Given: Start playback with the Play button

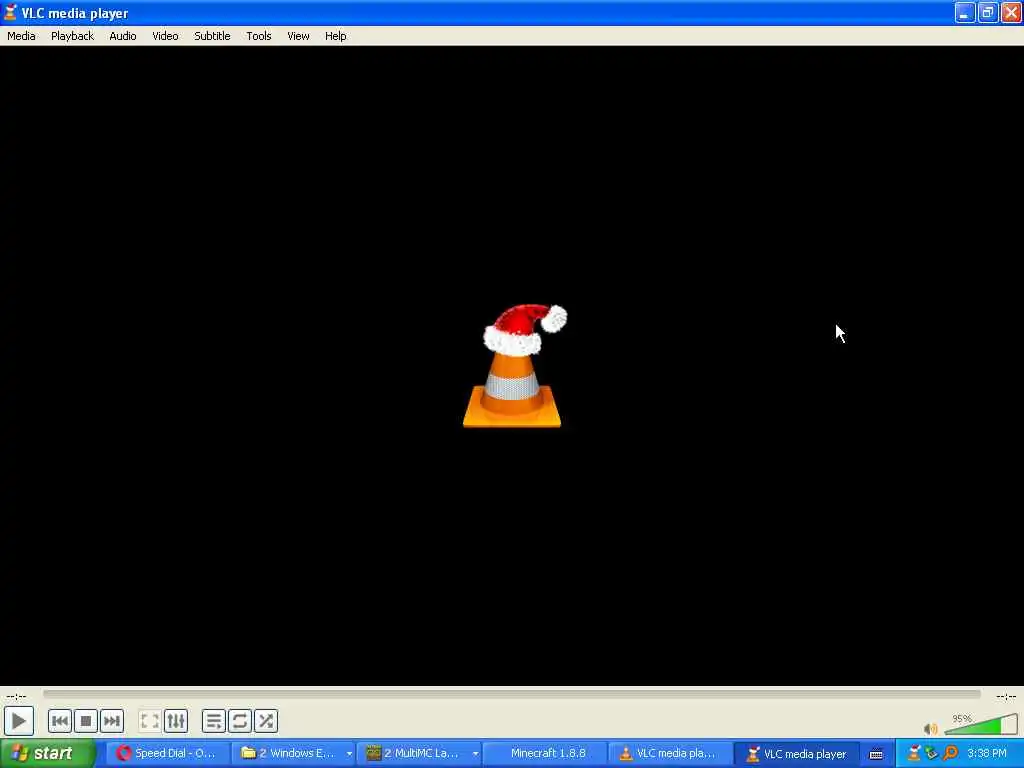Looking at the screenshot, I should [x=18, y=721].
